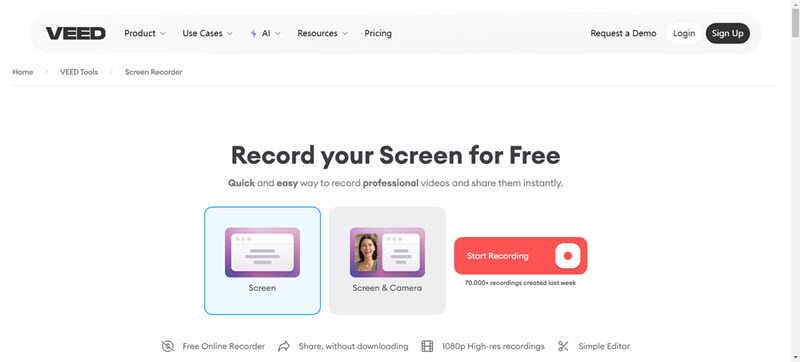Go to Home breadcrumb
Image resolution: width=800 pixels, height=362 pixels.
[23, 72]
